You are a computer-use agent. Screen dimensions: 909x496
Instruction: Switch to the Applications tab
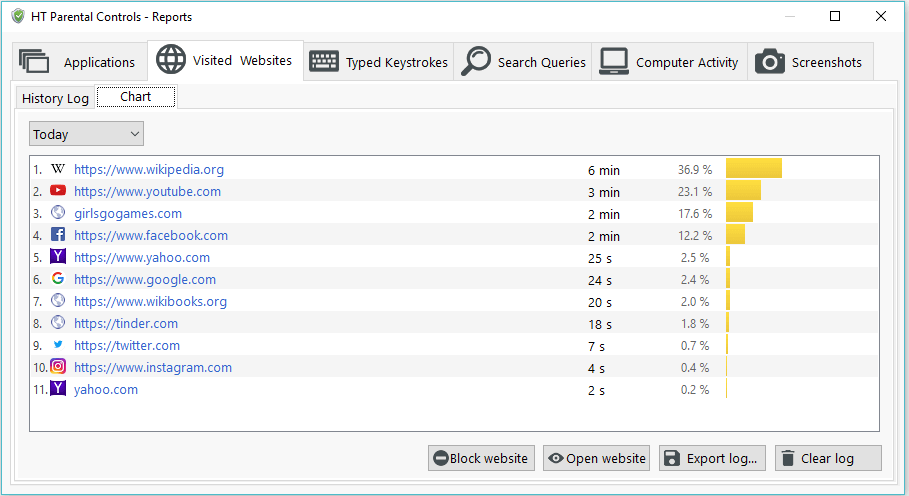tap(80, 61)
